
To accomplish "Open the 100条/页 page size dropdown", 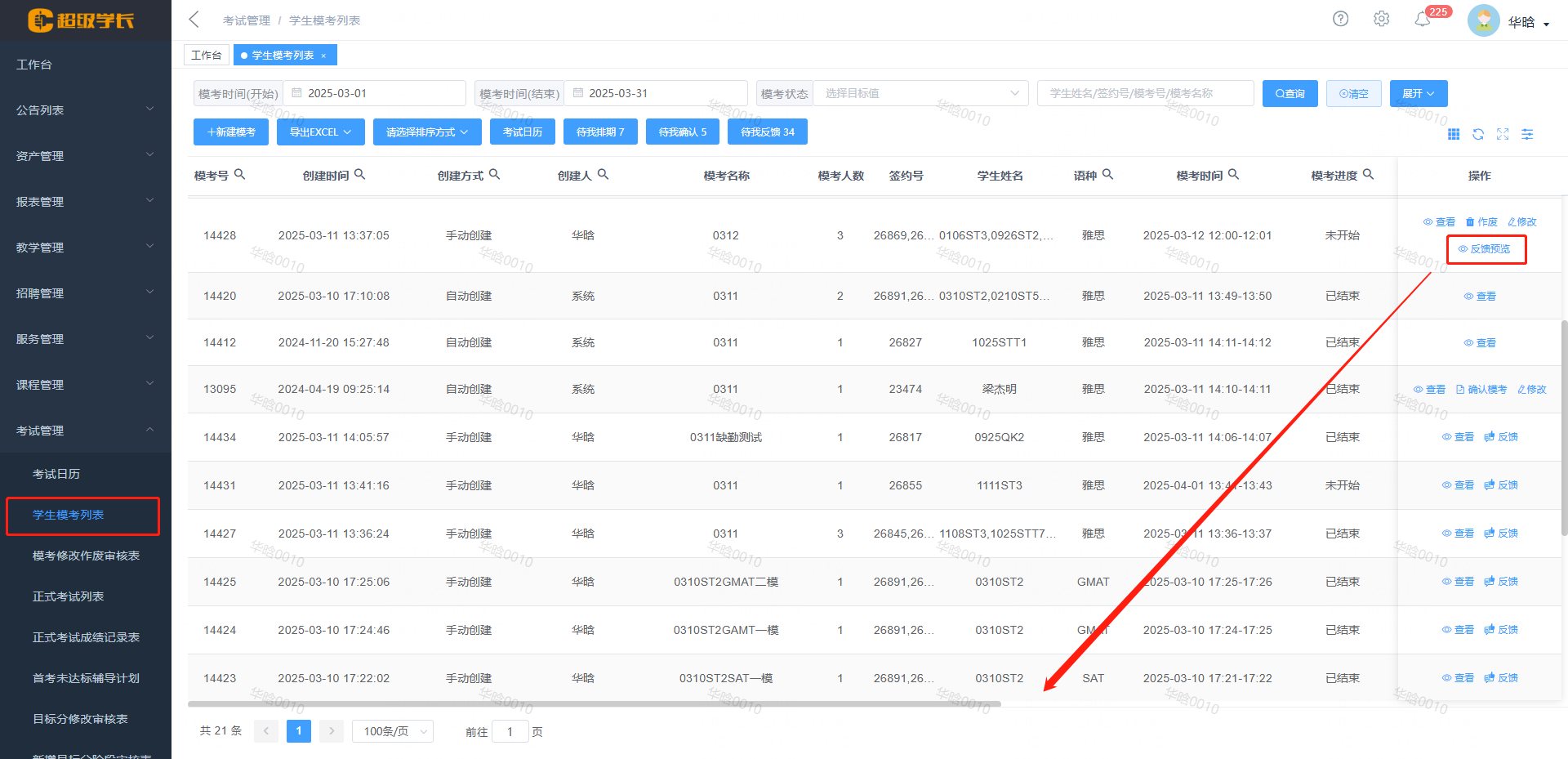I will [x=392, y=731].
